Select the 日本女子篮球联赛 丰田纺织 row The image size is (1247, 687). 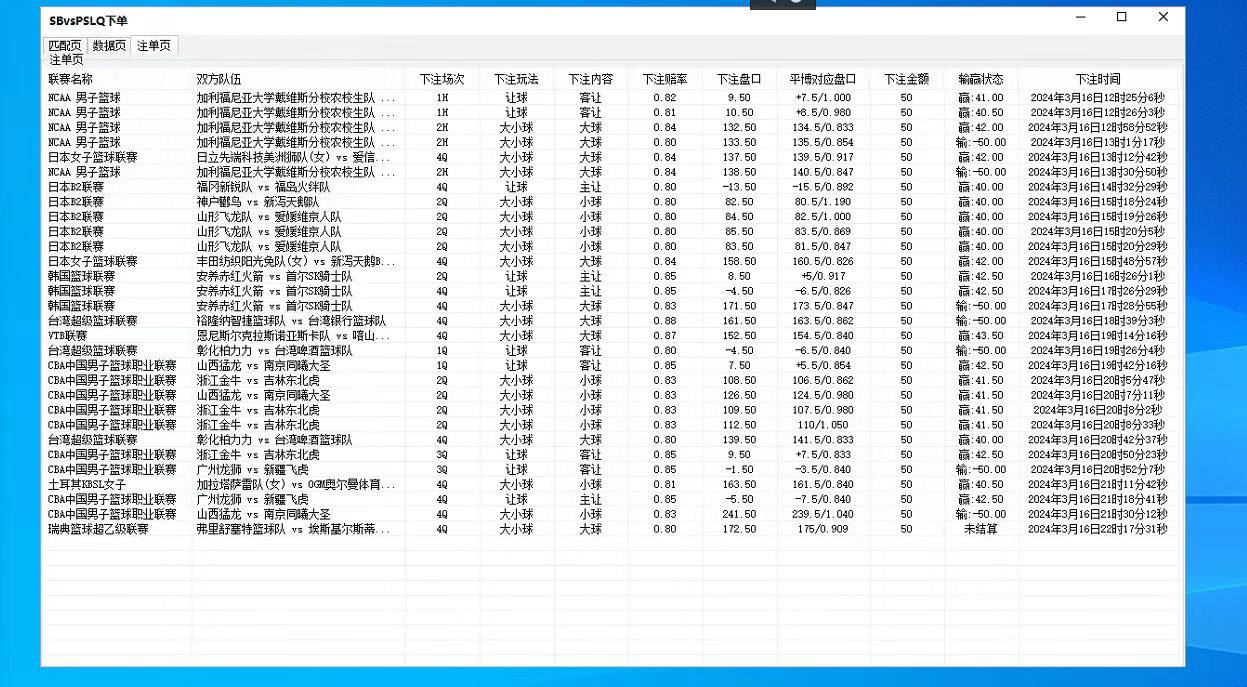pyautogui.click(x=300, y=261)
